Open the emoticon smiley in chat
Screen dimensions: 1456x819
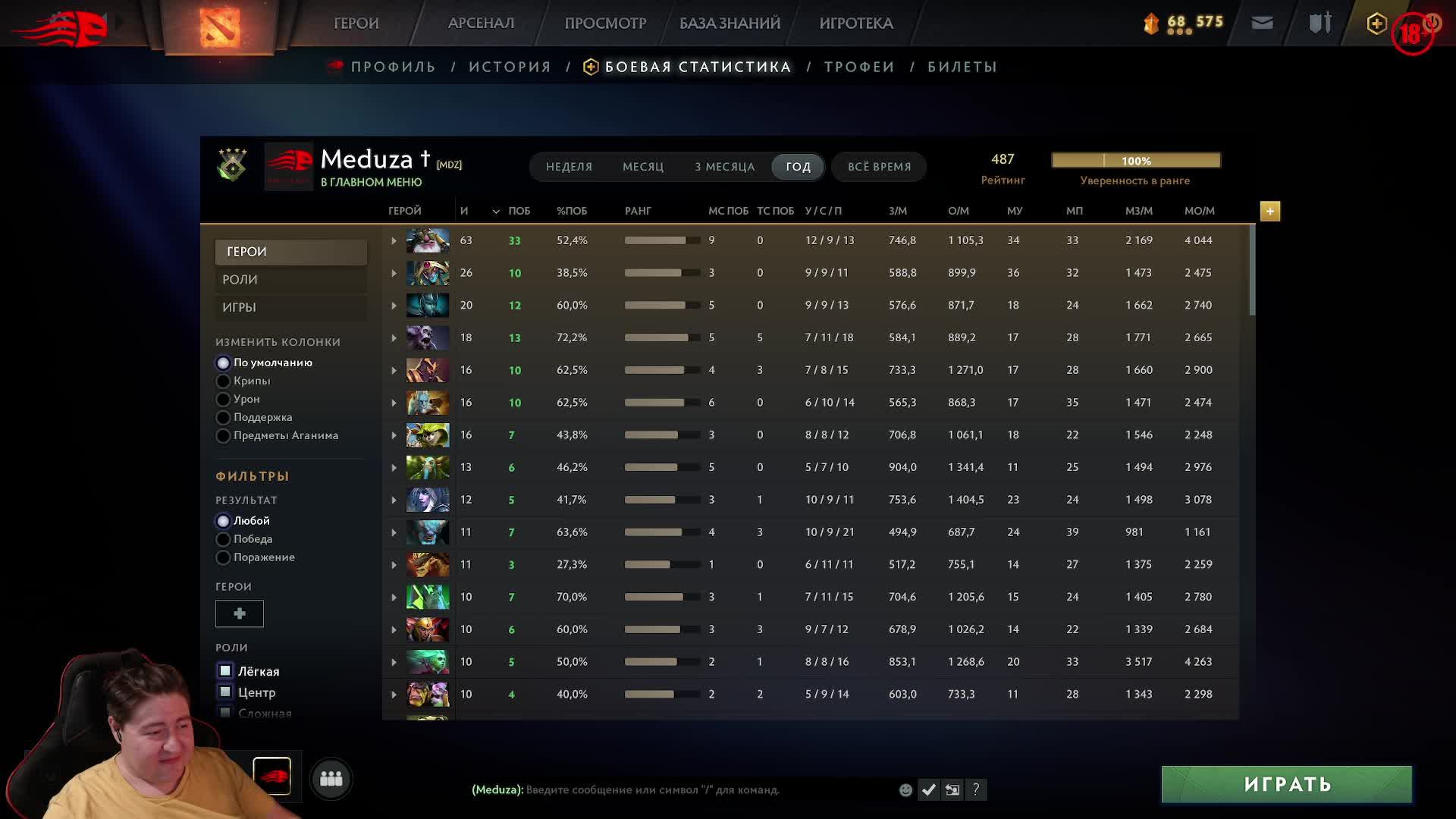point(905,790)
